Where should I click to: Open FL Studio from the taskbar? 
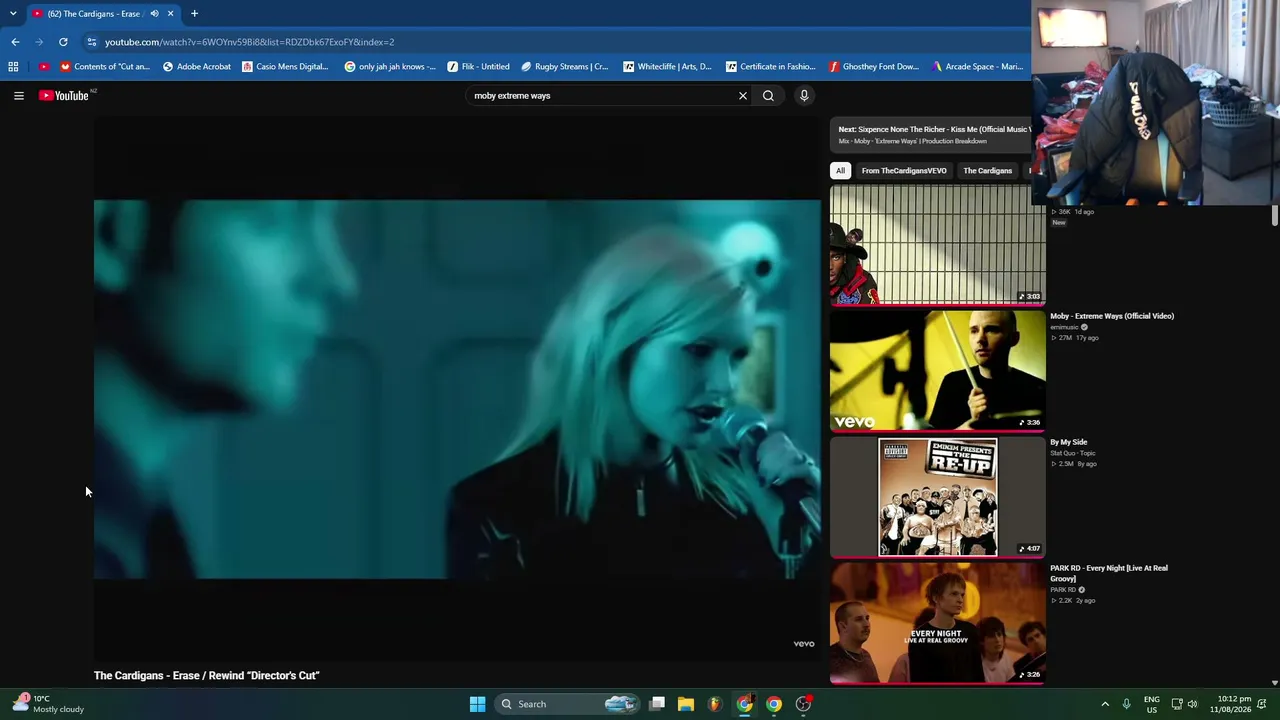coord(714,704)
